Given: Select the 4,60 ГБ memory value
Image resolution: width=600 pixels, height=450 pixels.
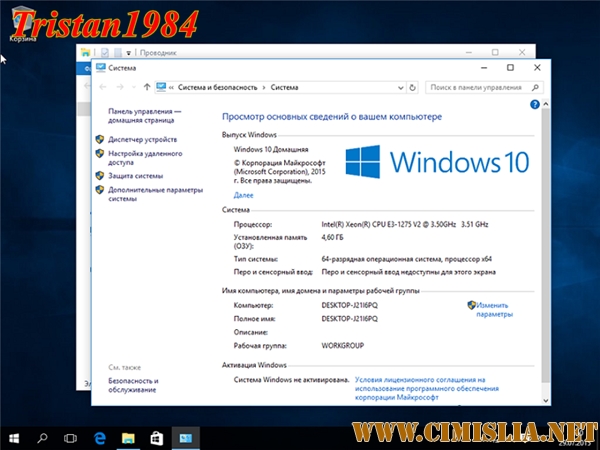Looking at the screenshot, I should (x=332, y=238).
